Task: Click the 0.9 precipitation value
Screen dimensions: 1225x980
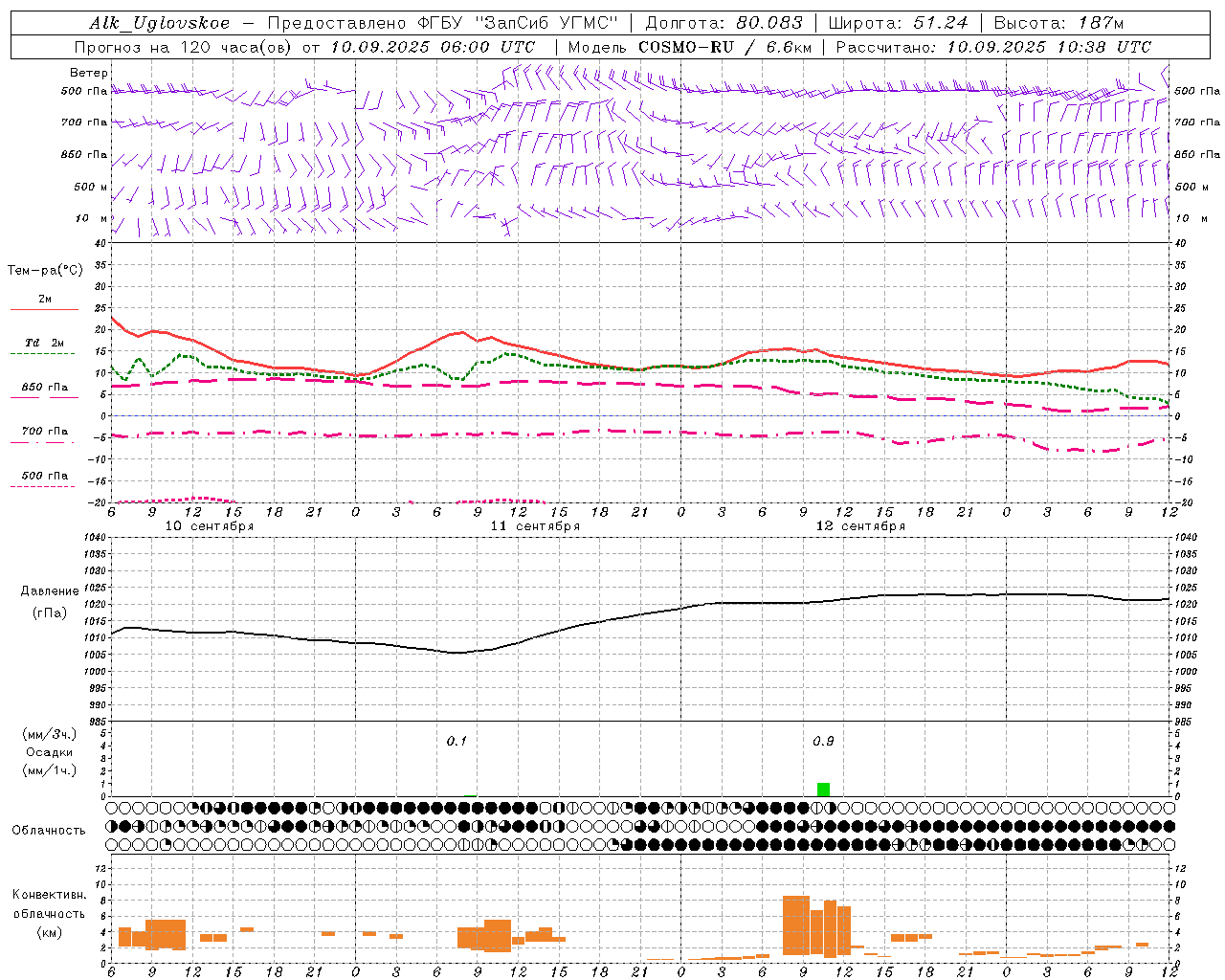Action: (x=823, y=742)
